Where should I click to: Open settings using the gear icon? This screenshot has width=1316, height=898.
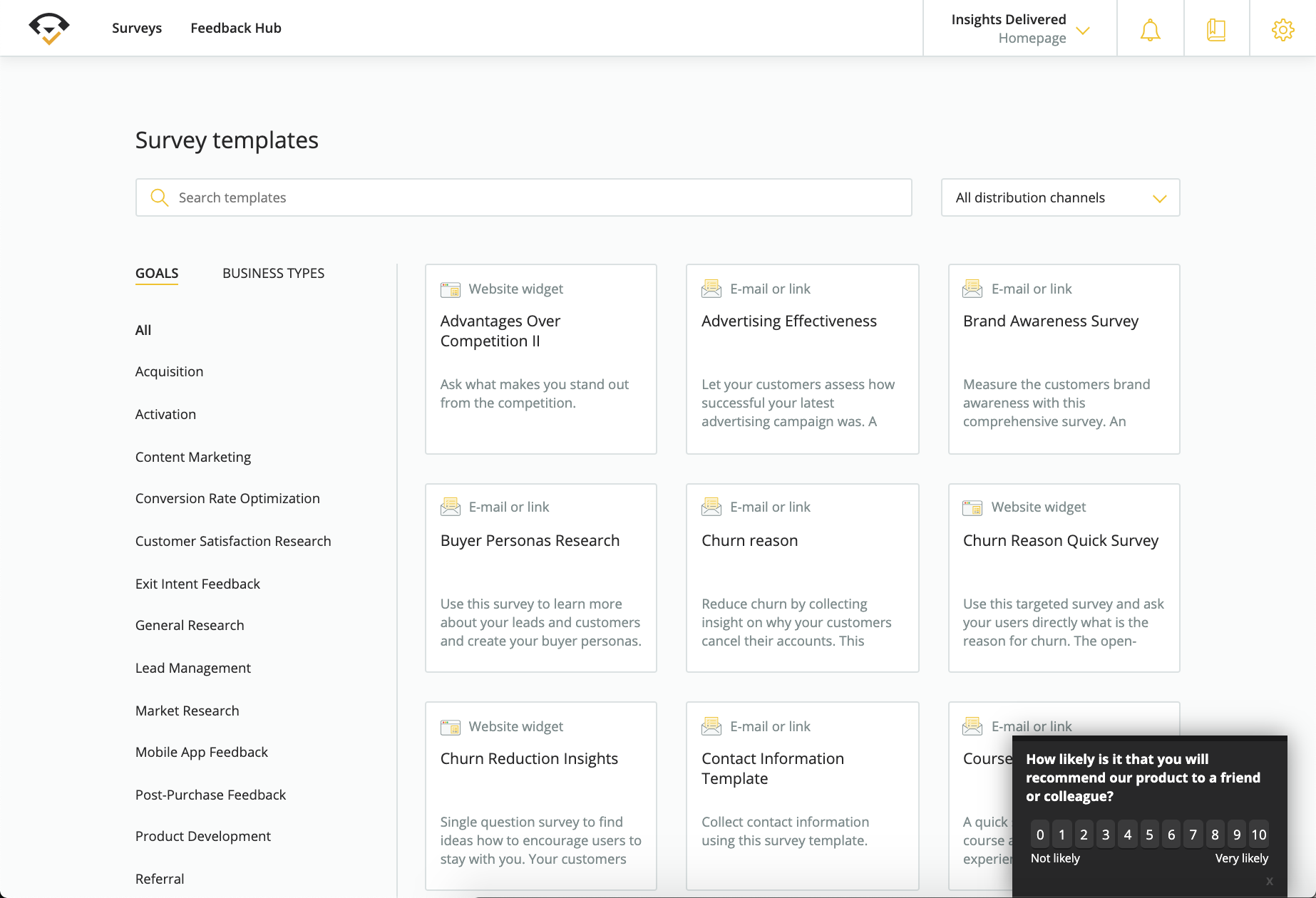1282,29
